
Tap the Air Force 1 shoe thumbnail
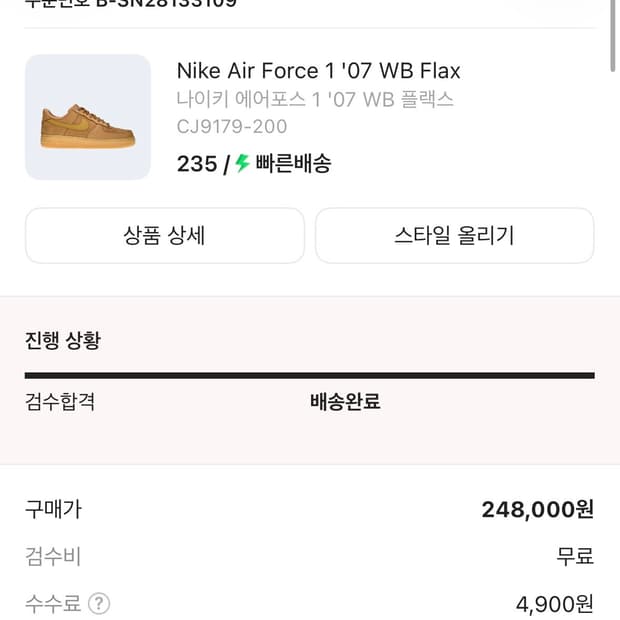pos(88,117)
